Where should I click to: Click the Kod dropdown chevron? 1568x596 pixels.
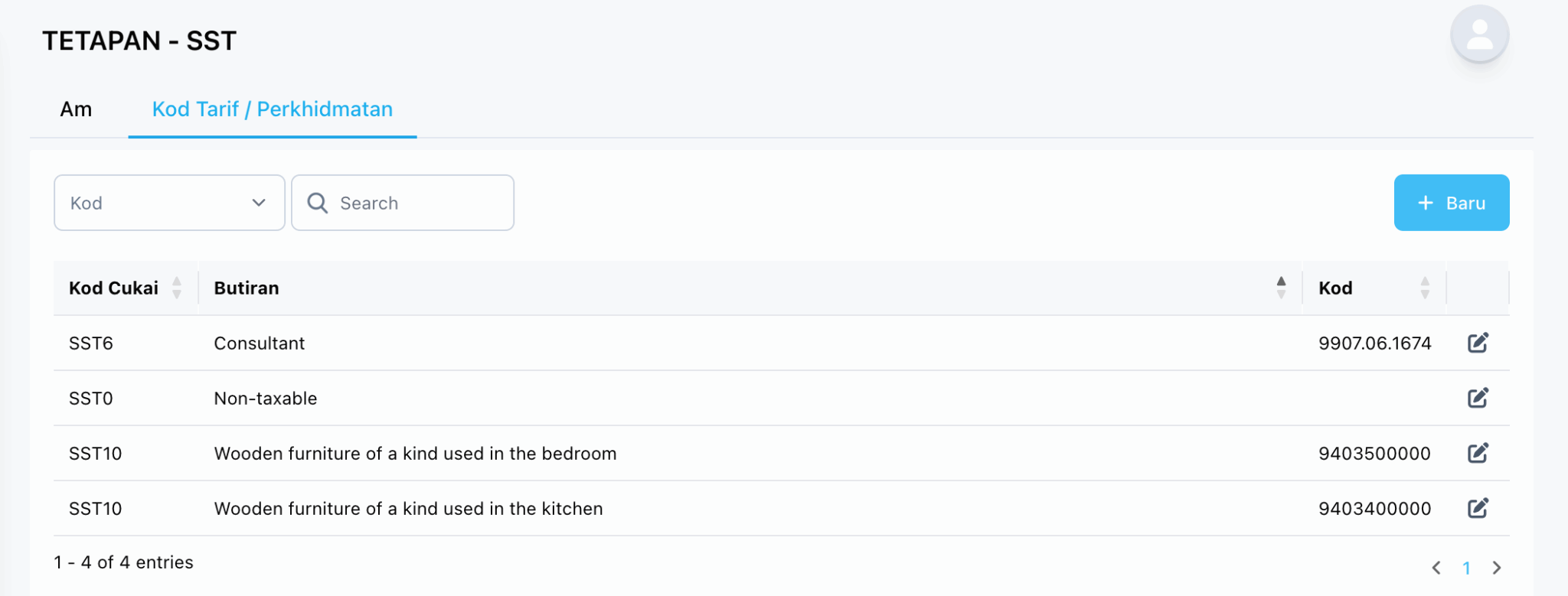(259, 203)
